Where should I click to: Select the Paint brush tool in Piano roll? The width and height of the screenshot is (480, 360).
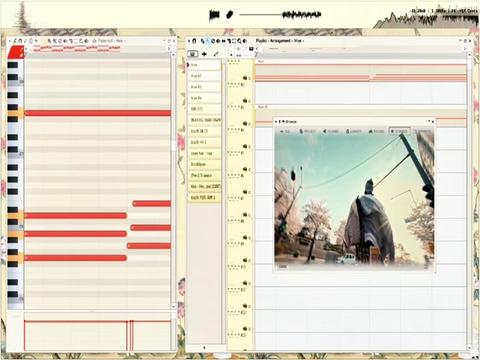(x=55, y=41)
